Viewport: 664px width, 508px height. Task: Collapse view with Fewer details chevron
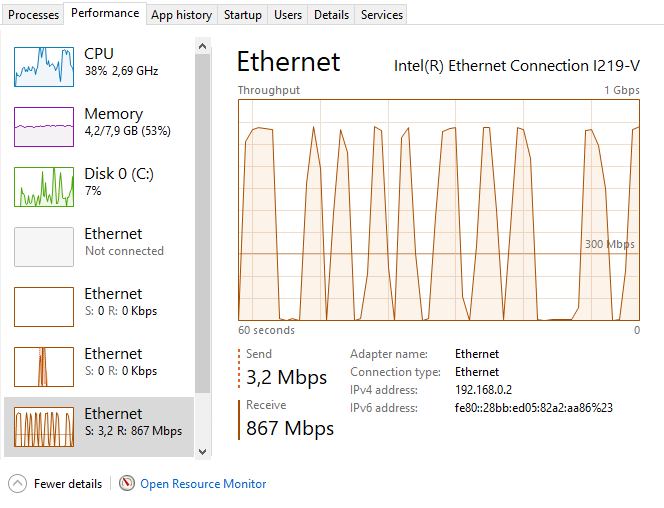coord(18,484)
